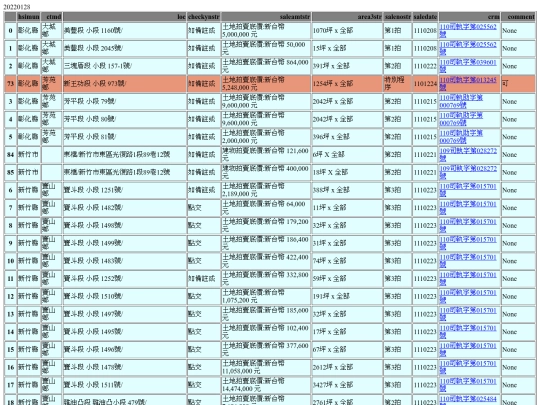Open the 000769 case link in row 5

tap(461, 137)
